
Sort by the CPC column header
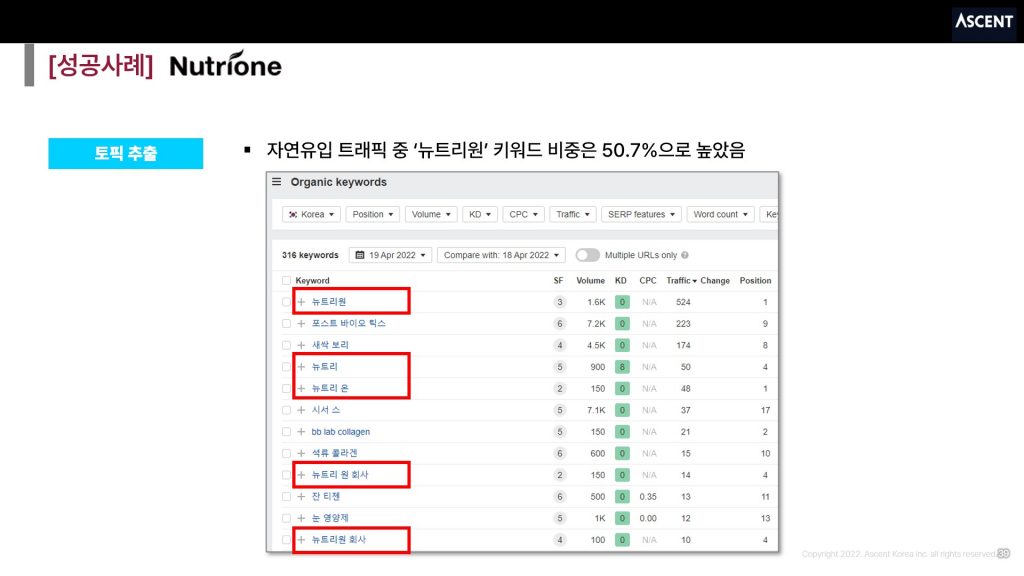click(648, 281)
